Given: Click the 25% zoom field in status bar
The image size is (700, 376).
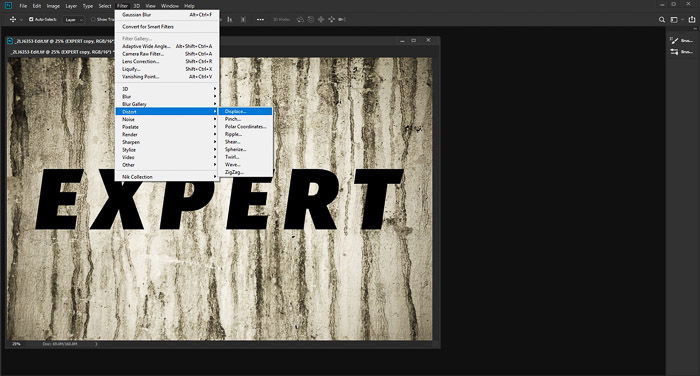Looking at the screenshot, I should (x=16, y=344).
